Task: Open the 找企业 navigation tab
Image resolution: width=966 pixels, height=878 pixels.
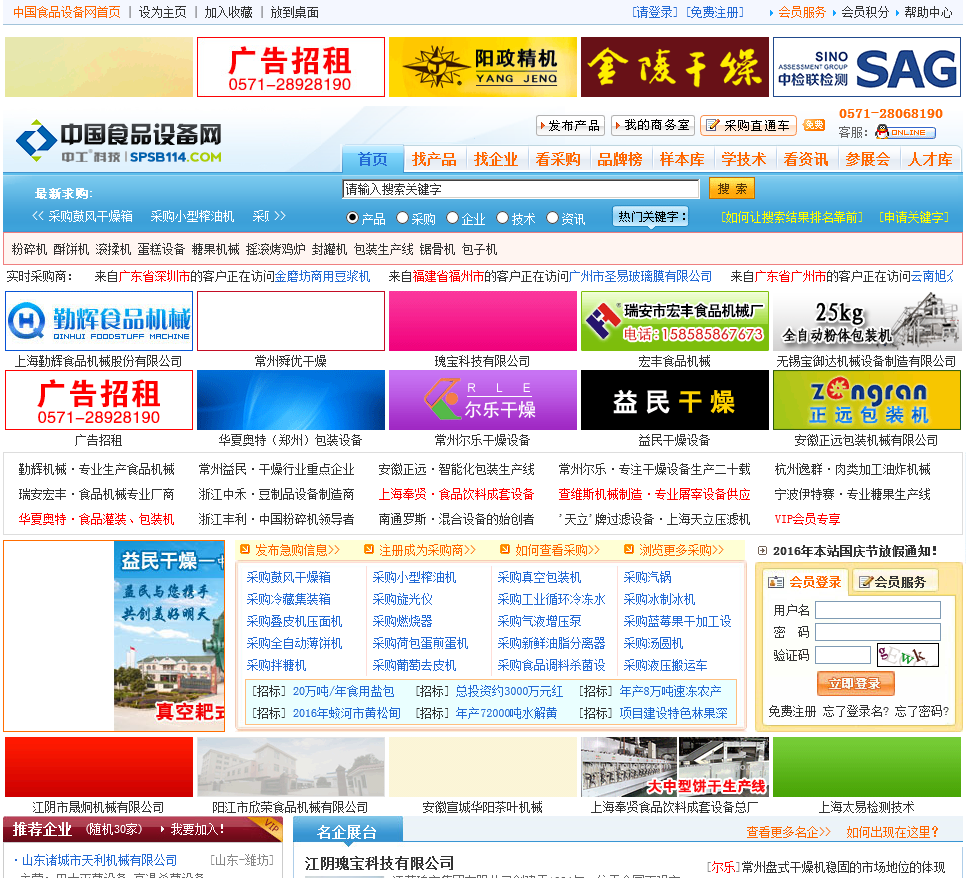Action: pyautogui.click(x=496, y=160)
